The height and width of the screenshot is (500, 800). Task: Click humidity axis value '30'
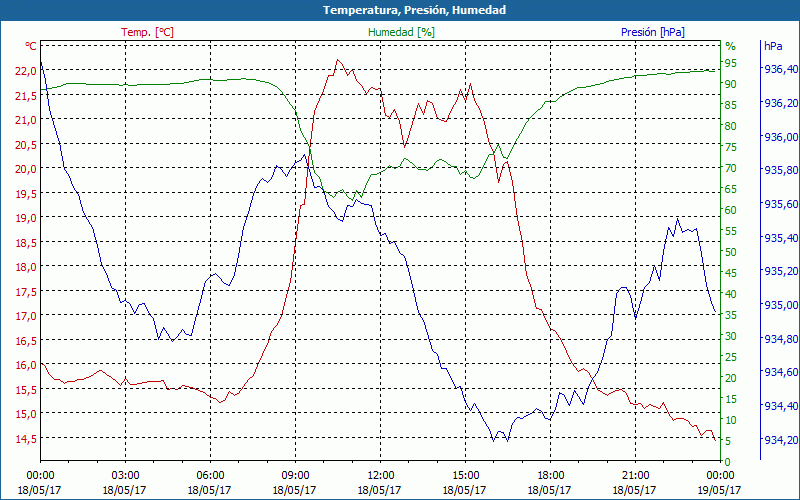click(x=731, y=336)
